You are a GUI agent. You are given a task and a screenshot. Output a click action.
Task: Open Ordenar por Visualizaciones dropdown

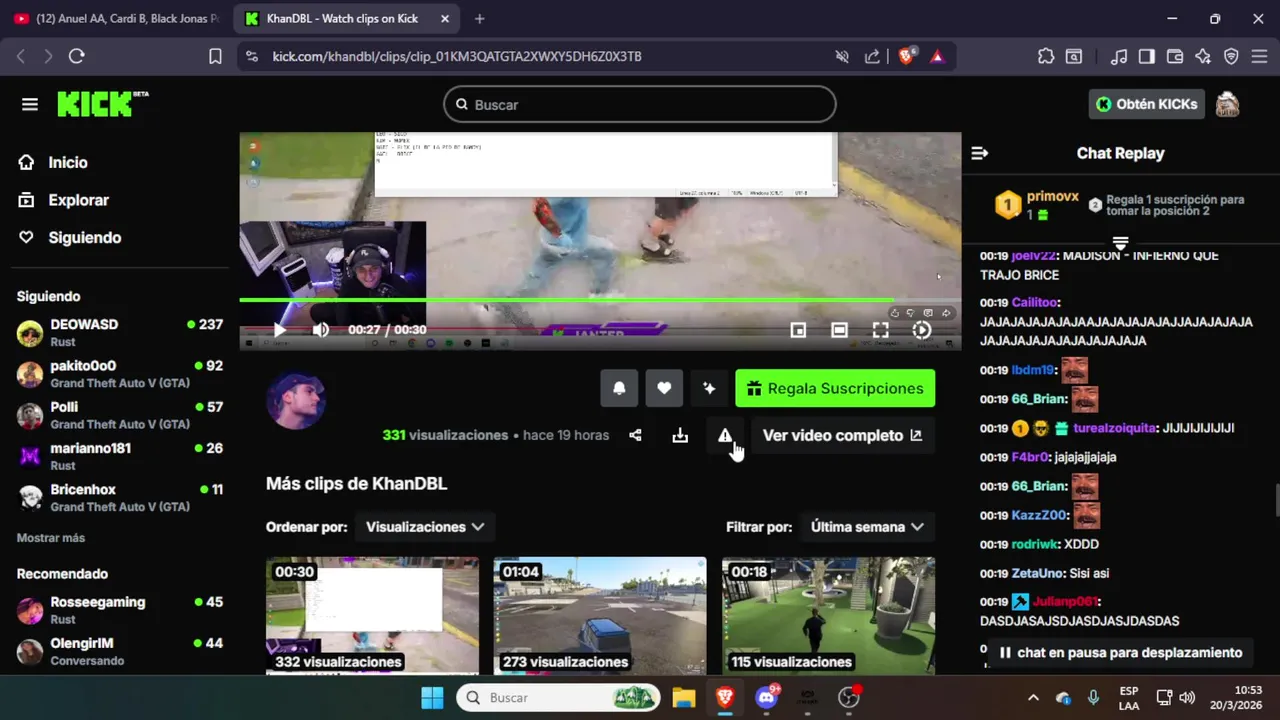coord(425,527)
